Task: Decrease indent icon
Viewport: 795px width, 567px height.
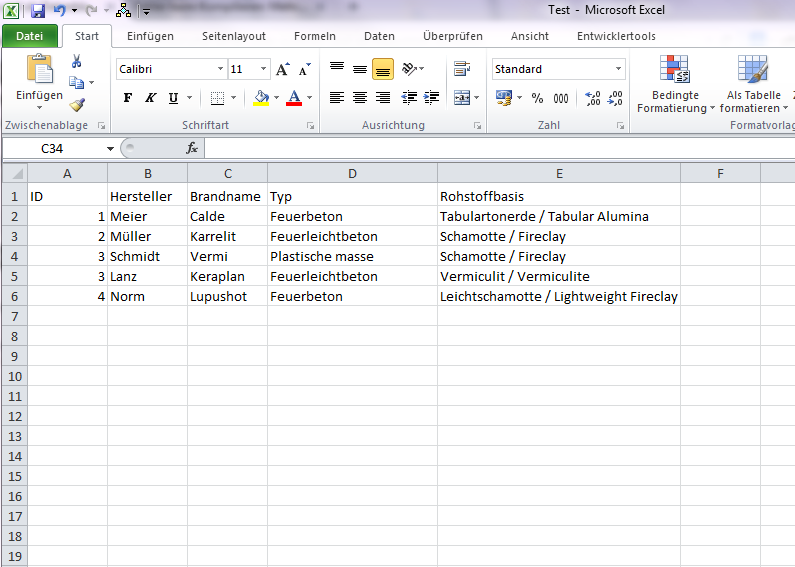Action: click(409, 97)
